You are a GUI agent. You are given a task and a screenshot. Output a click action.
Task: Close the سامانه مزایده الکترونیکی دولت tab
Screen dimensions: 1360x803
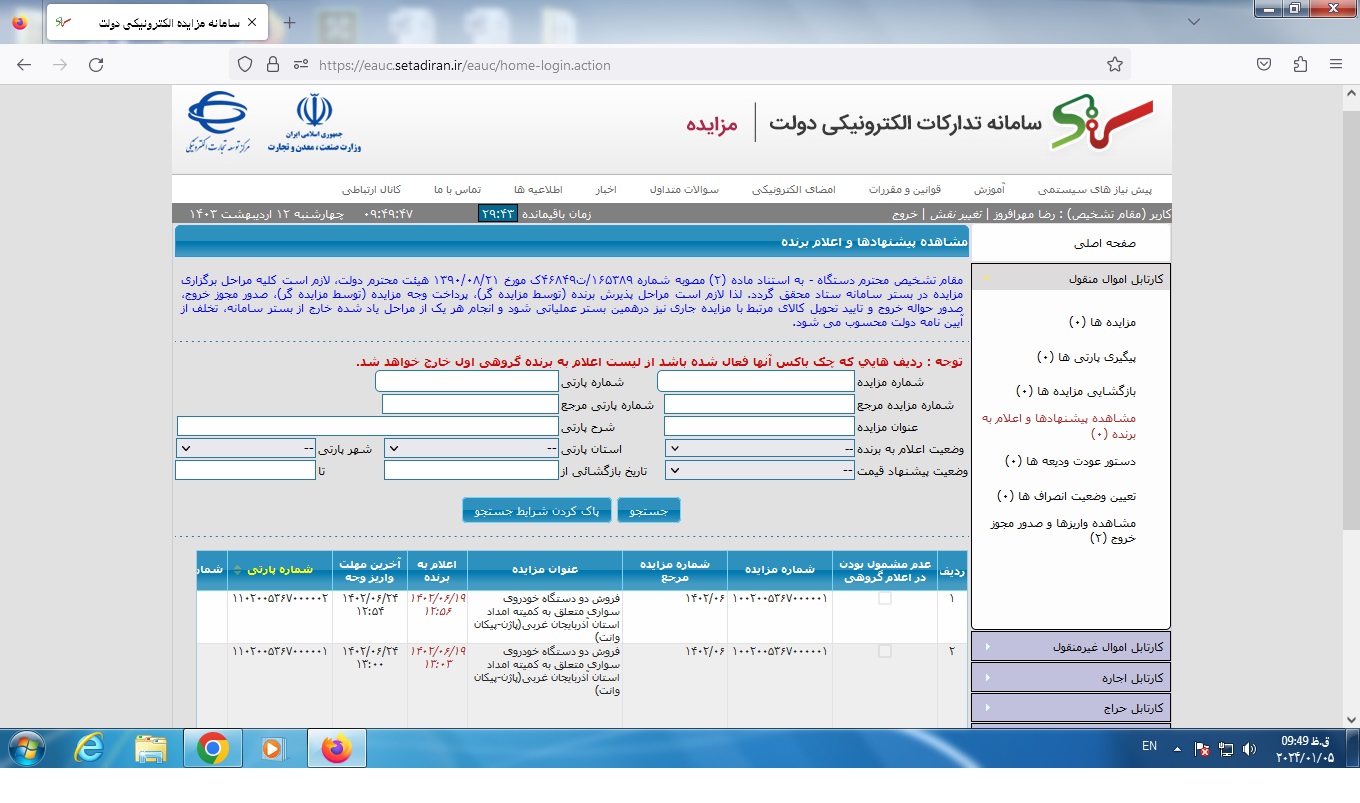pos(251,22)
